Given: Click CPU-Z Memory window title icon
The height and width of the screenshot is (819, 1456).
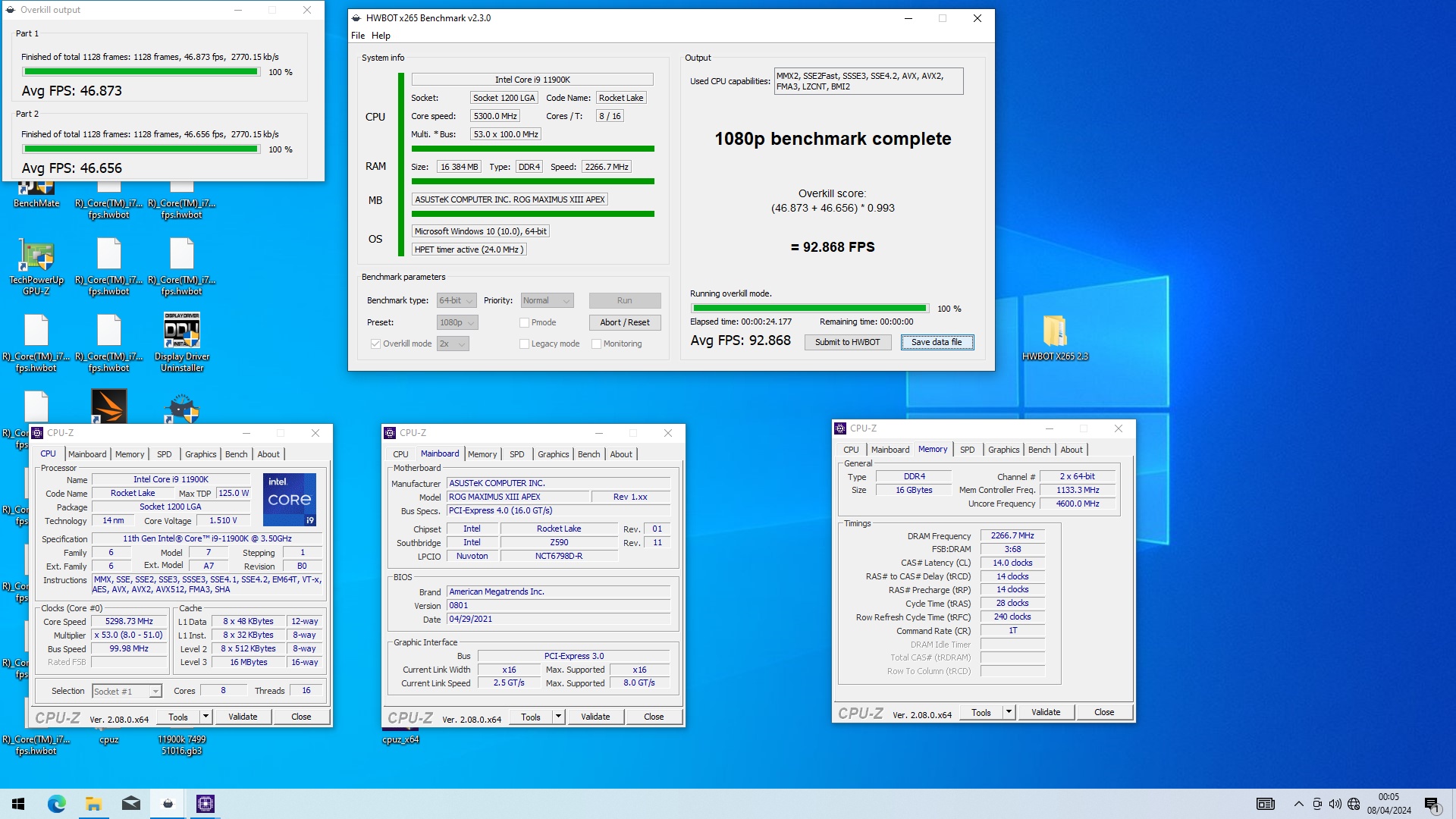Looking at the screenshot, I should (x=840, y=428).
